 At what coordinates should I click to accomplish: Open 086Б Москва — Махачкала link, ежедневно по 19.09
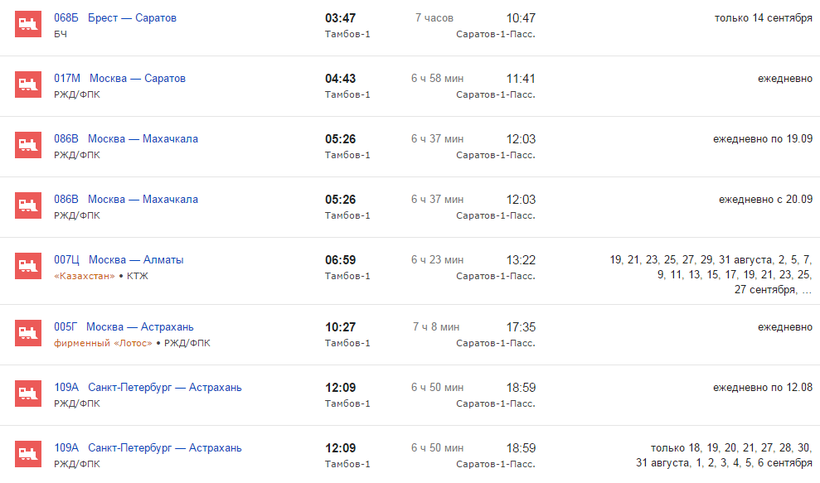126,139
